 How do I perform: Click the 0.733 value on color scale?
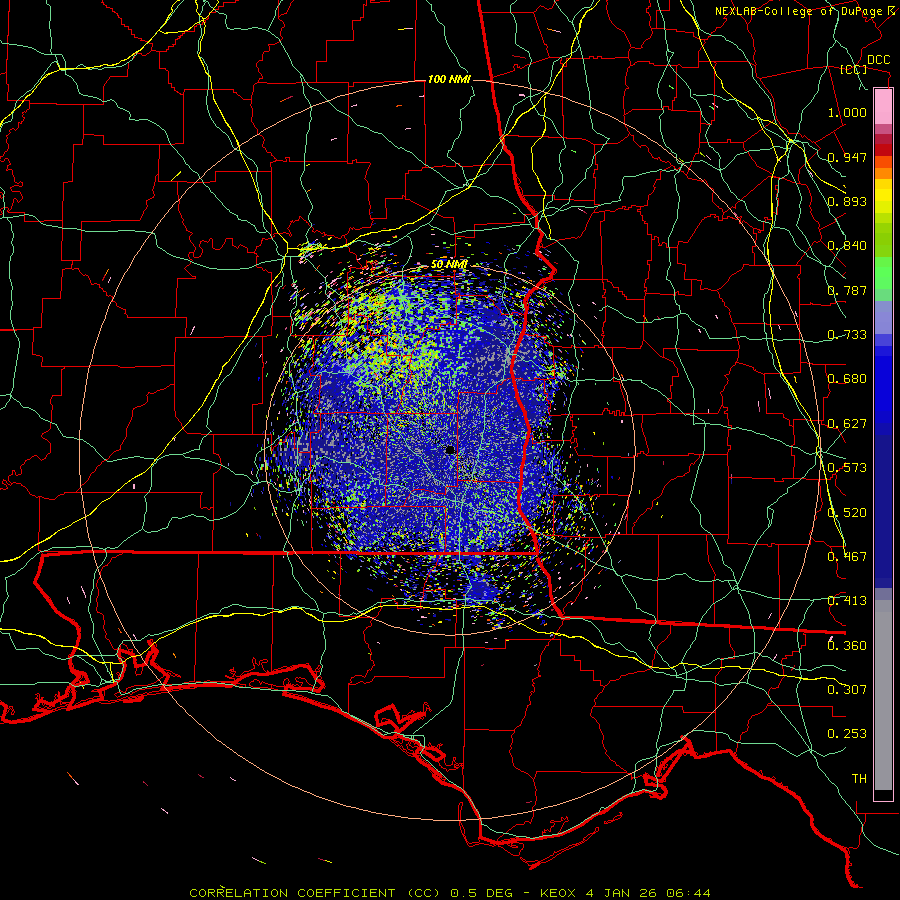tap(847, 335)
